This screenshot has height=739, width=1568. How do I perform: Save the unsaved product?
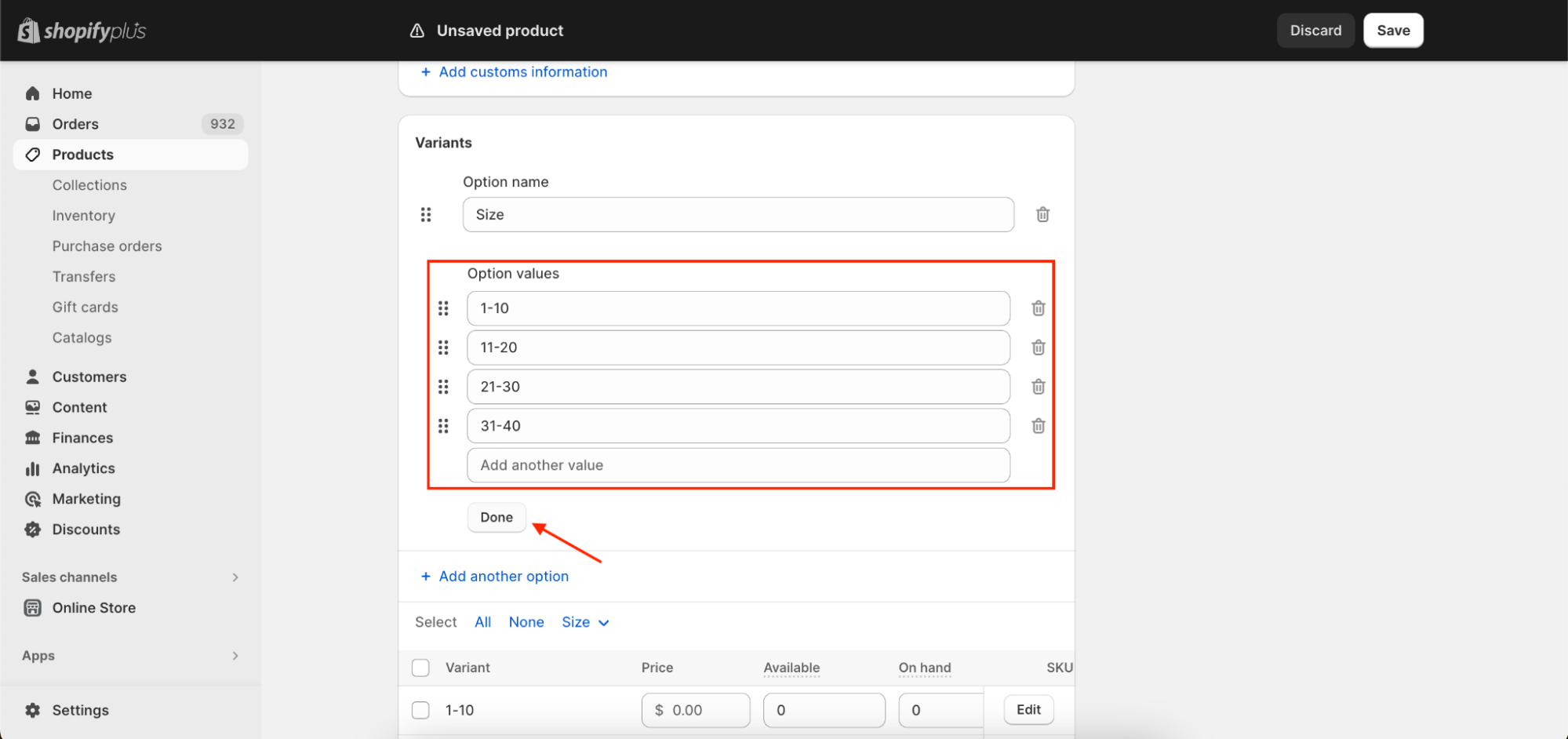[1392, 31]
